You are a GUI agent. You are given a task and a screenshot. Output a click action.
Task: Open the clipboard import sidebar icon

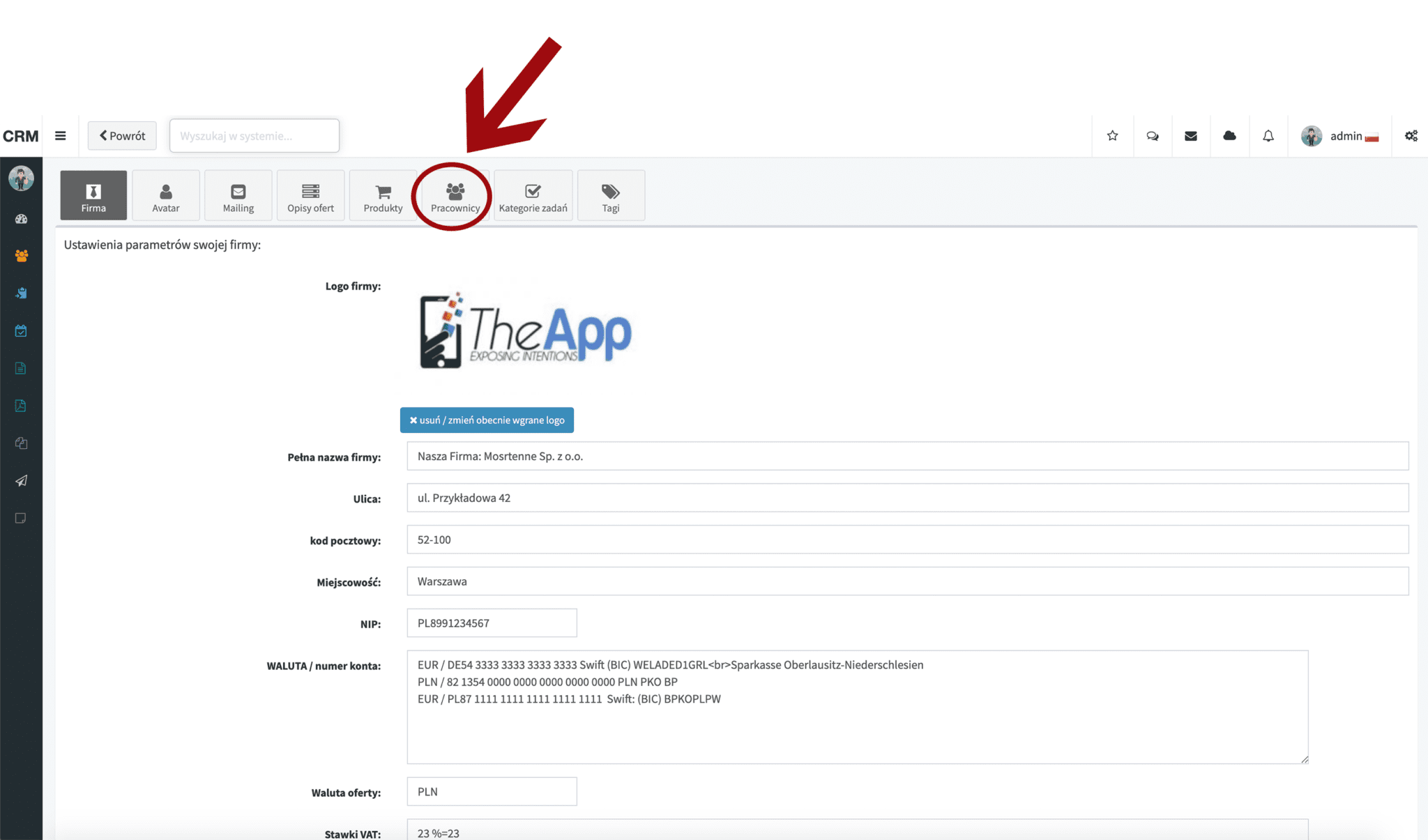click(x=21, y=293)
